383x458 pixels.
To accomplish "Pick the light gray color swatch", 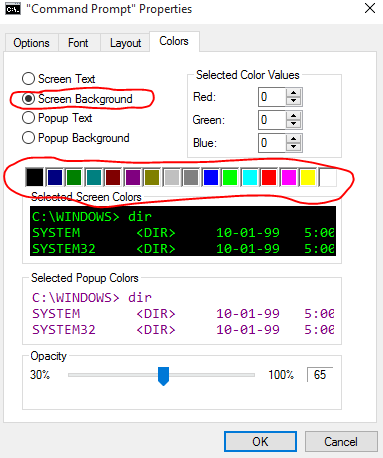I will (x=171, y=177).
